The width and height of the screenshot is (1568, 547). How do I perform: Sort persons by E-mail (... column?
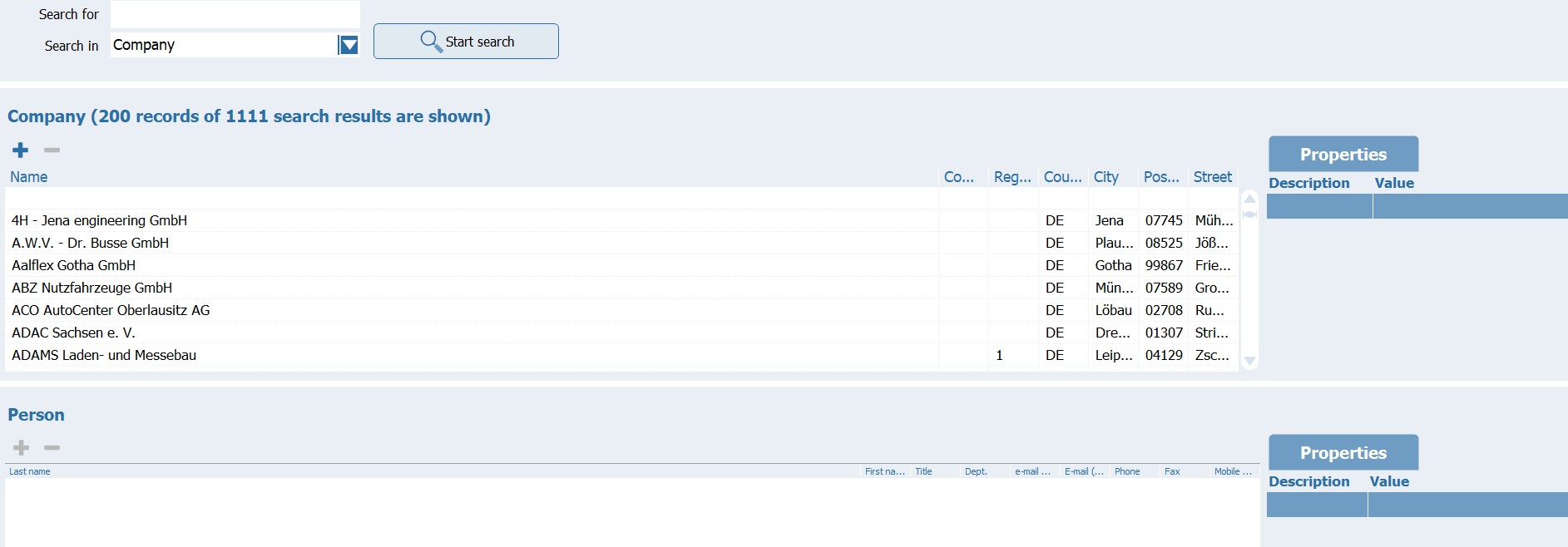point(1085,471)
